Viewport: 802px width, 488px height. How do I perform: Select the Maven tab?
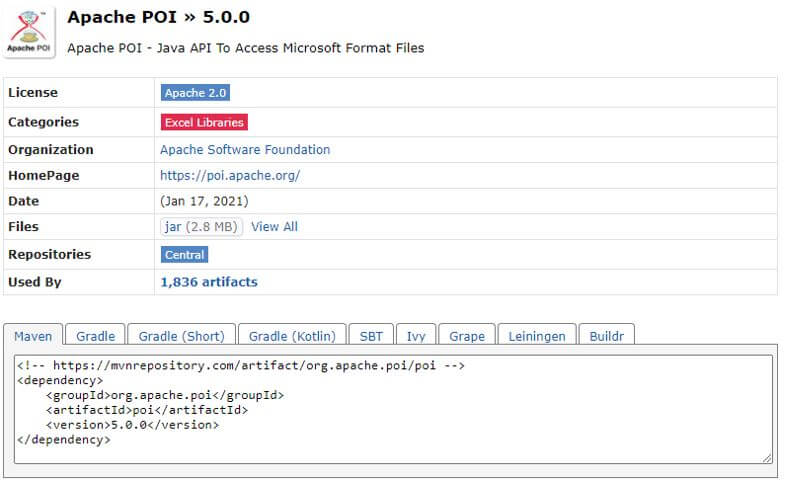pyautogui.click(x=33, y=336)
